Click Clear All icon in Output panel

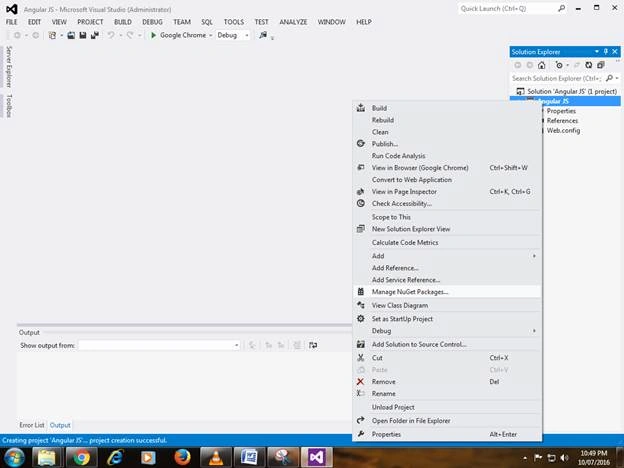(297, 345)
